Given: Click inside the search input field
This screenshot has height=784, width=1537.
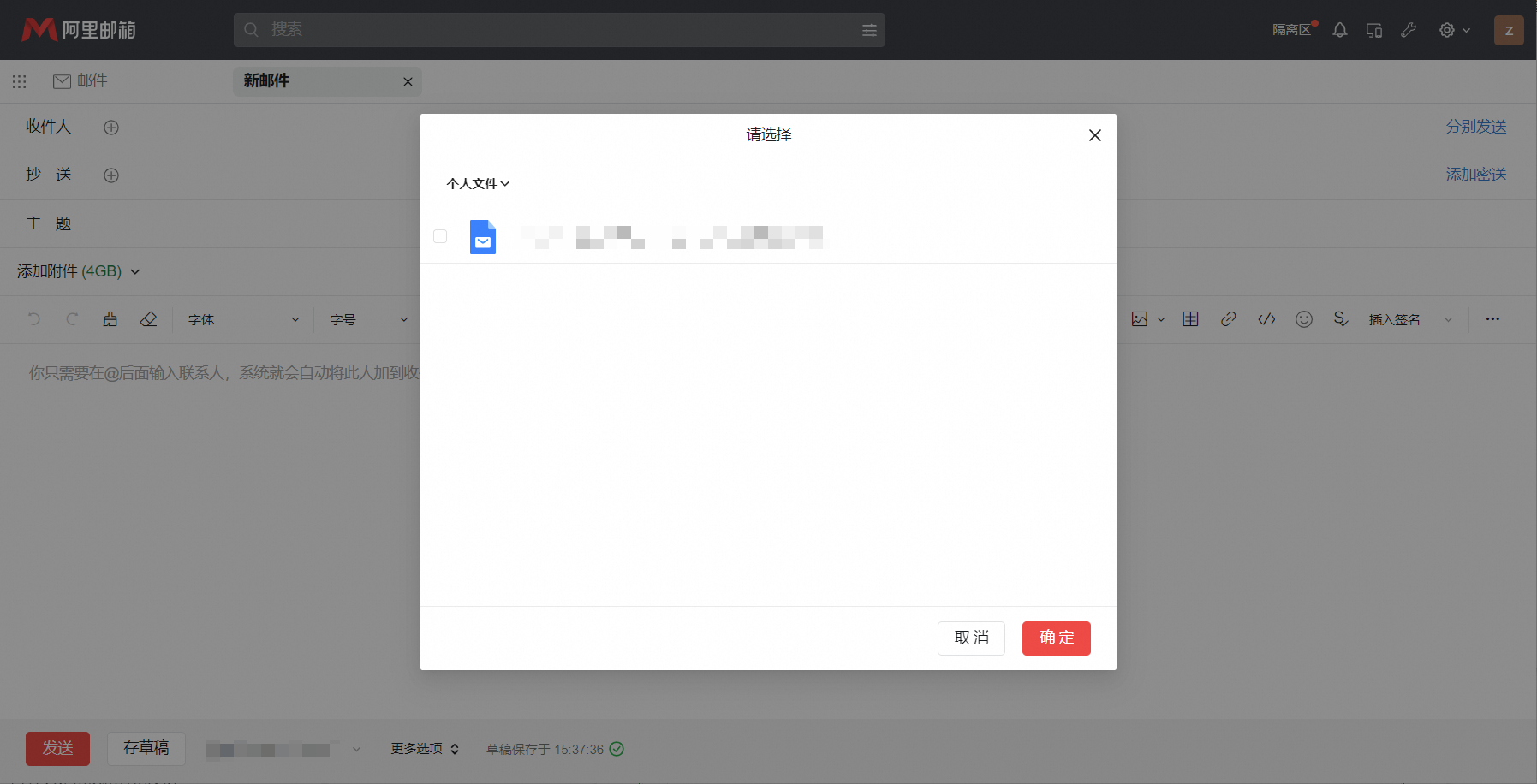Looking at the screenshot, I should coord(557,29).
